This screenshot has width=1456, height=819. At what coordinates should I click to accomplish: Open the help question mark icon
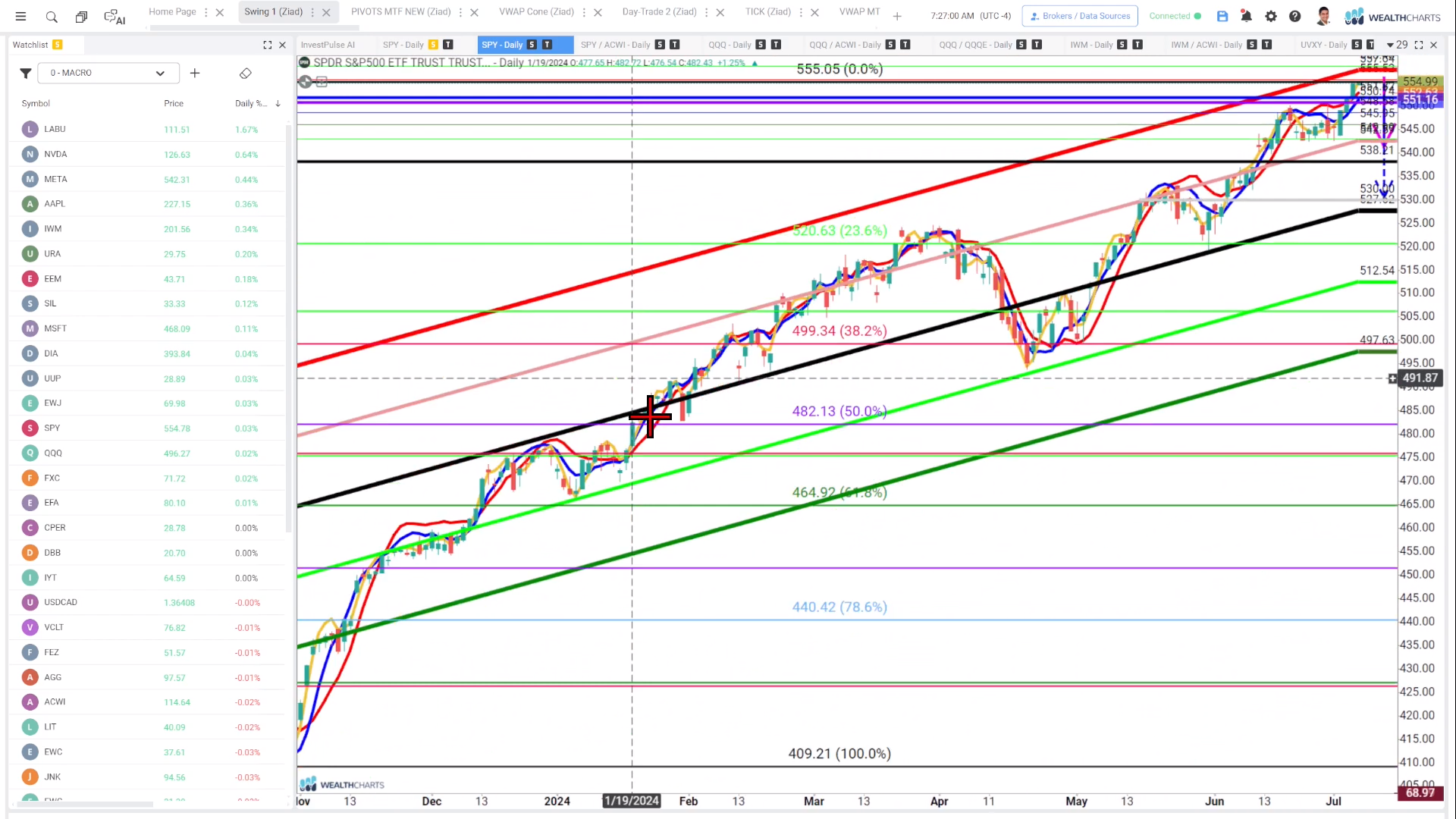1295,16
